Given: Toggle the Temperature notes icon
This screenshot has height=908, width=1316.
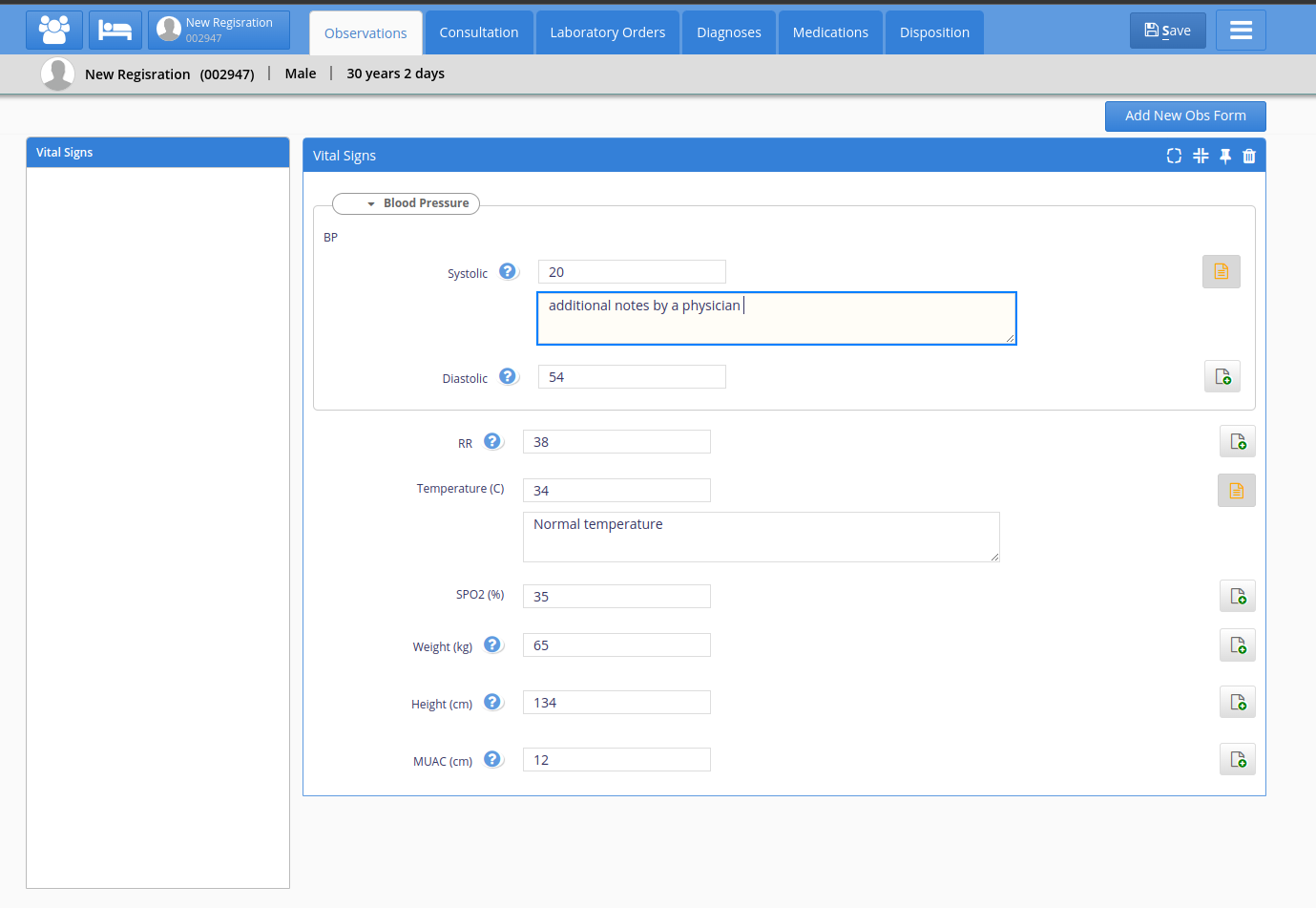Looking at the screenshot, I should [1237, 491].
